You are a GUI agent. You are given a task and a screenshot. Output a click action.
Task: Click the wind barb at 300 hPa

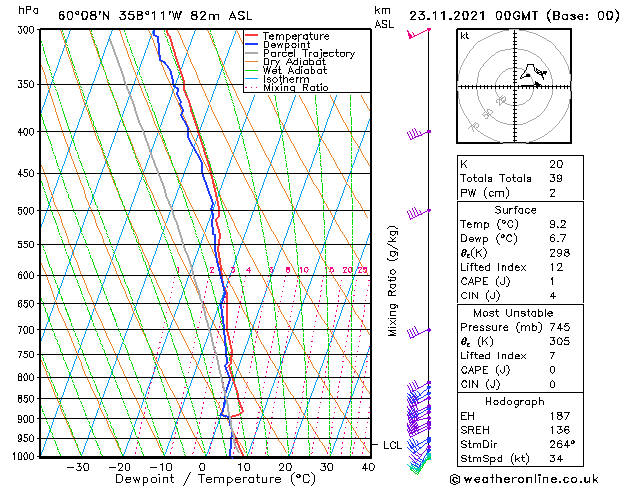[x=419, y=34]
